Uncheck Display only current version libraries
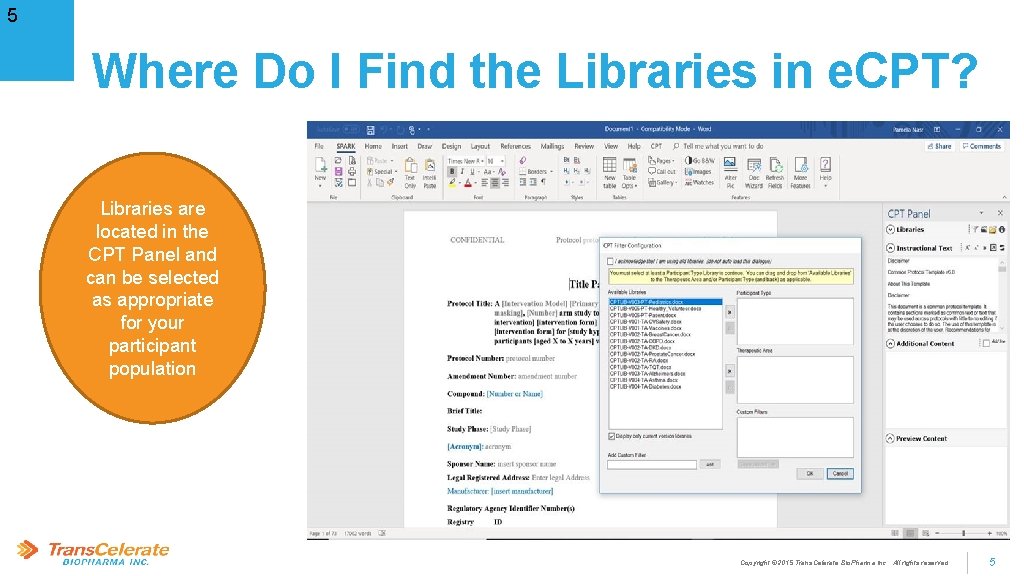This screenshot has height=576, width=1024. (612, 437)
